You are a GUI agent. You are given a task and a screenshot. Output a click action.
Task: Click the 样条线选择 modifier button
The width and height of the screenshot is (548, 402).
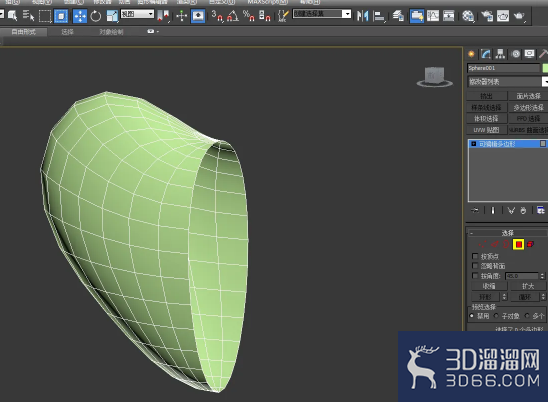486,107
